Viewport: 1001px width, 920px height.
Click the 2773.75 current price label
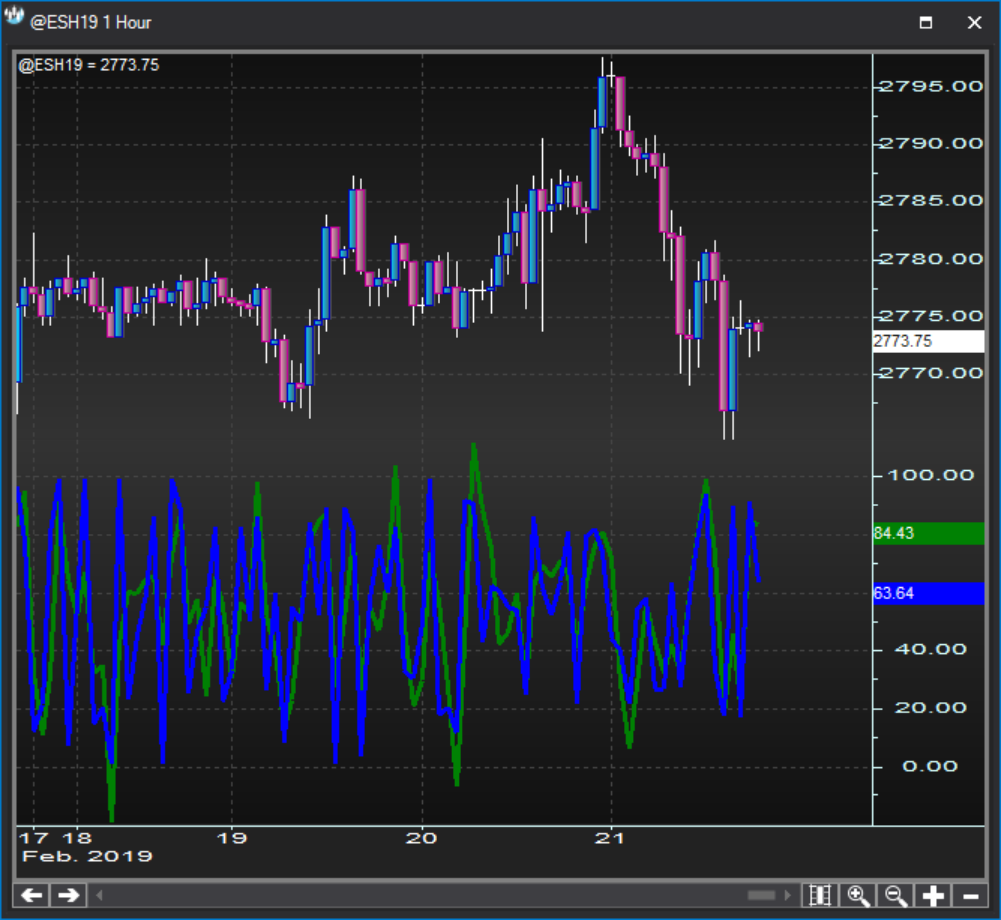[x=928, y=341]
